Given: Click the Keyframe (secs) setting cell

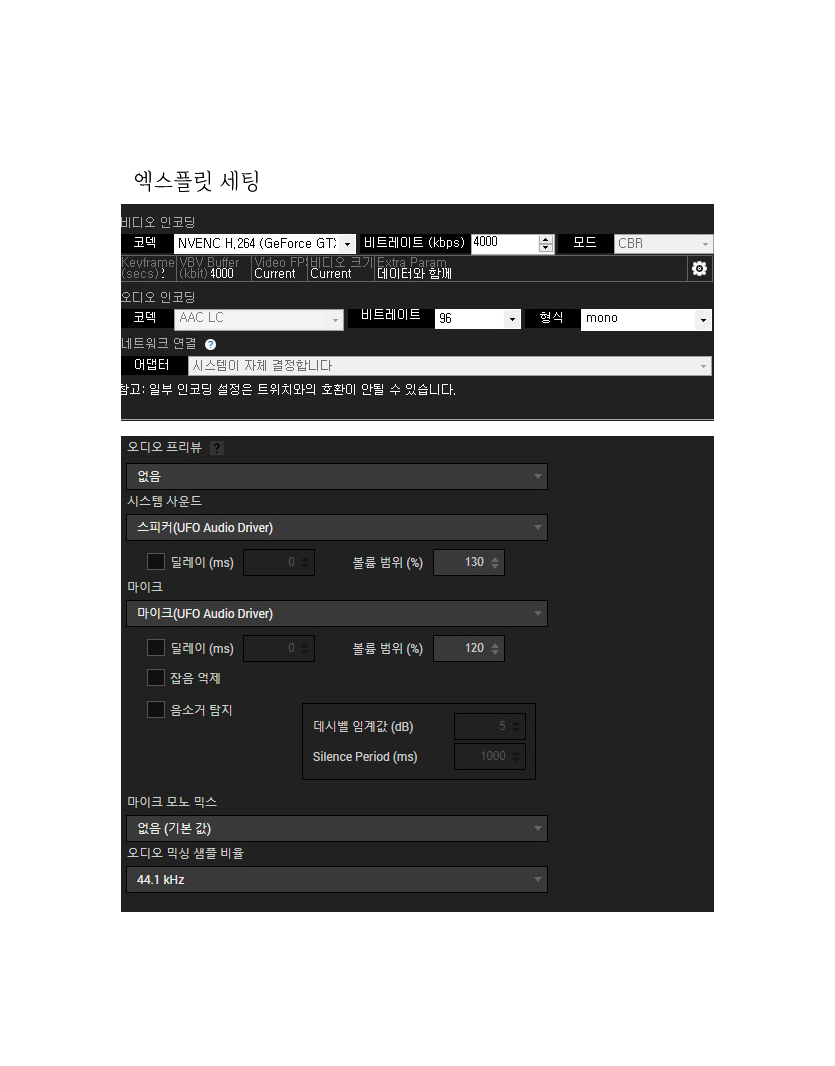Looking at the screenshot, I should [x=148, y=268].
